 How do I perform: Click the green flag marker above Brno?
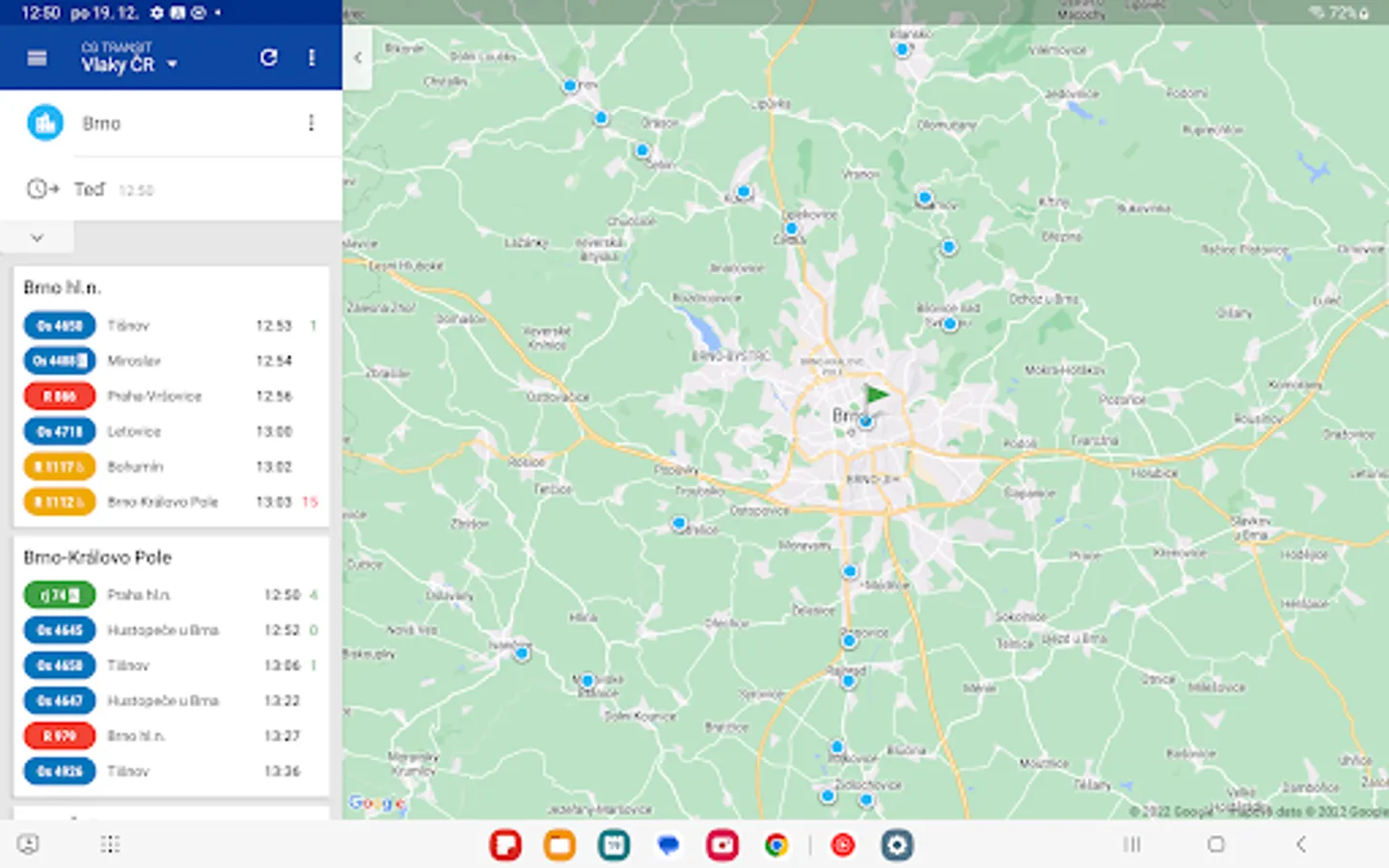pyautogui.click(x=876, y=394)
